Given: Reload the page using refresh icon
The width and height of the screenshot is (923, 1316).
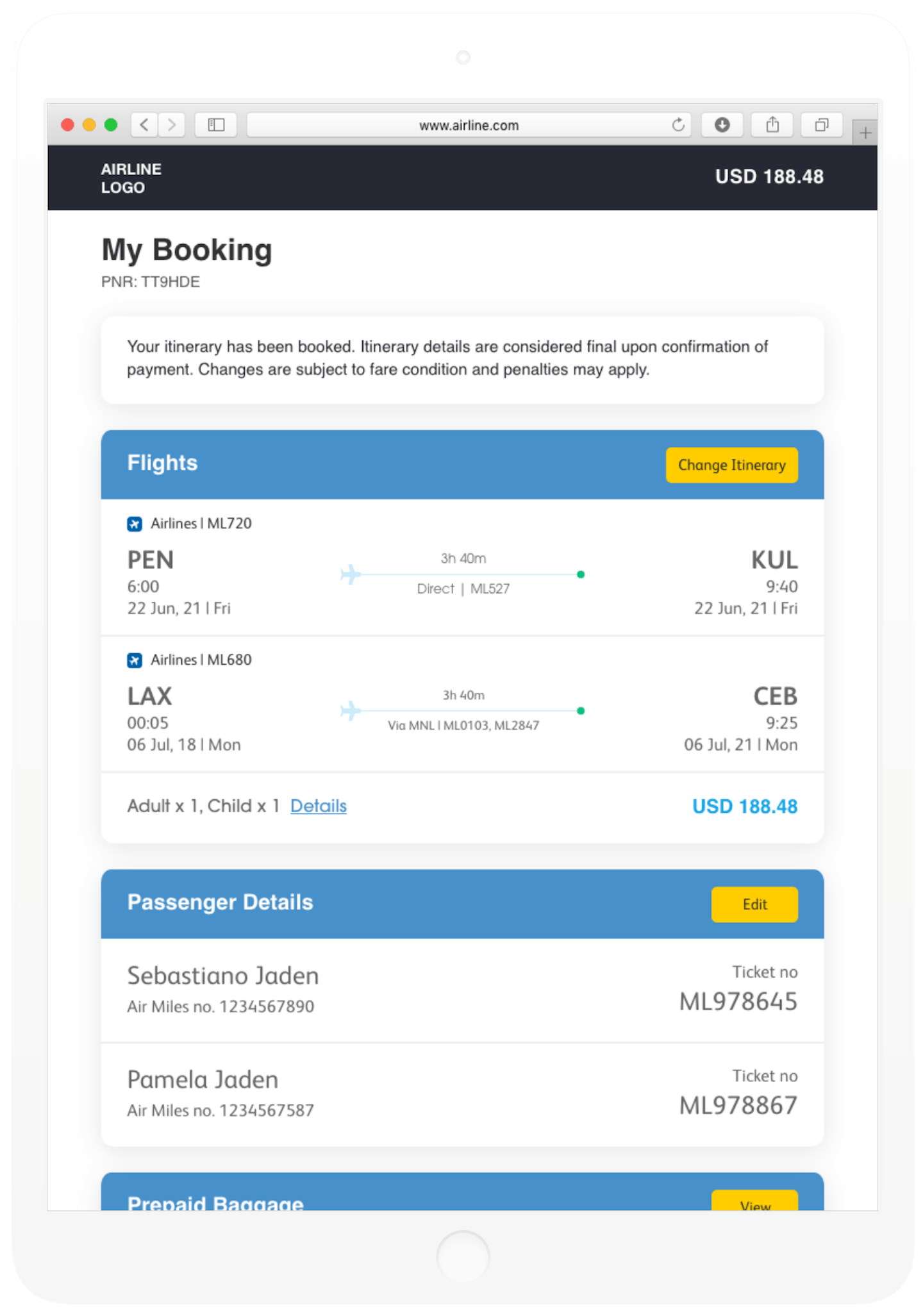Looking at the screenshot, I should tap(678, 124).
